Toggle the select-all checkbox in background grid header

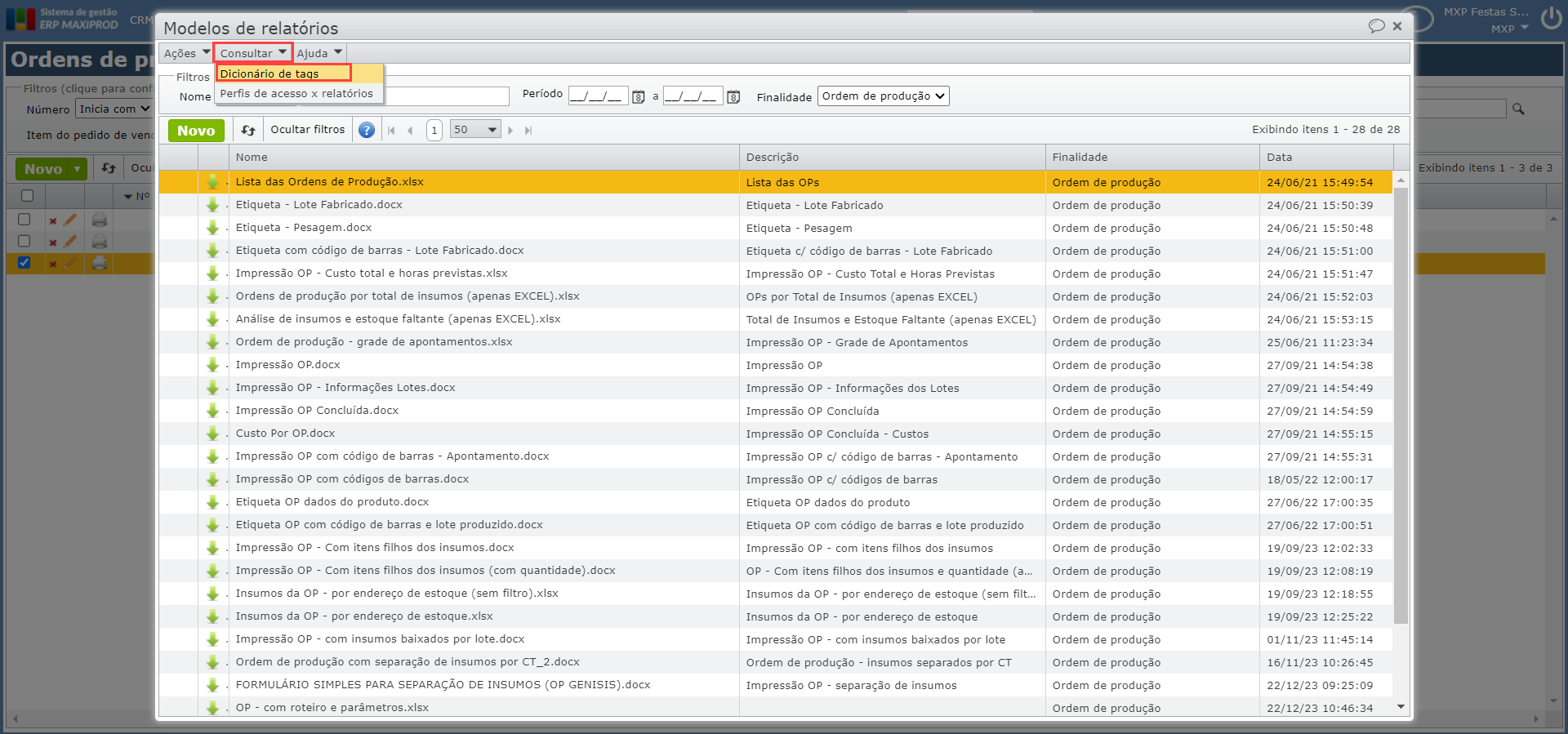click(27, 196)
